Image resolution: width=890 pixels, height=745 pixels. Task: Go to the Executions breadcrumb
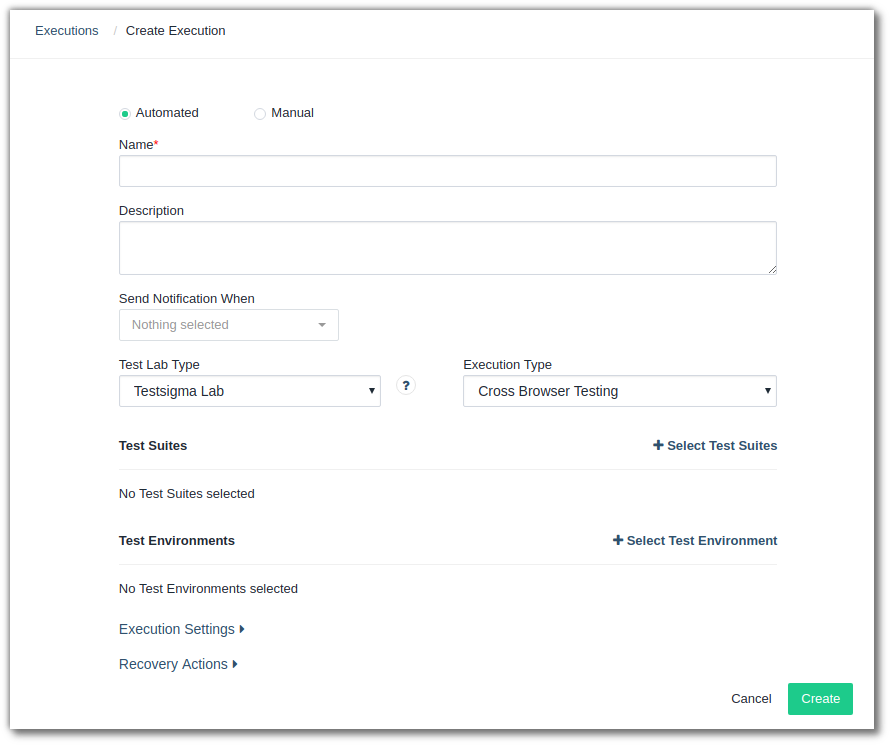67,31
